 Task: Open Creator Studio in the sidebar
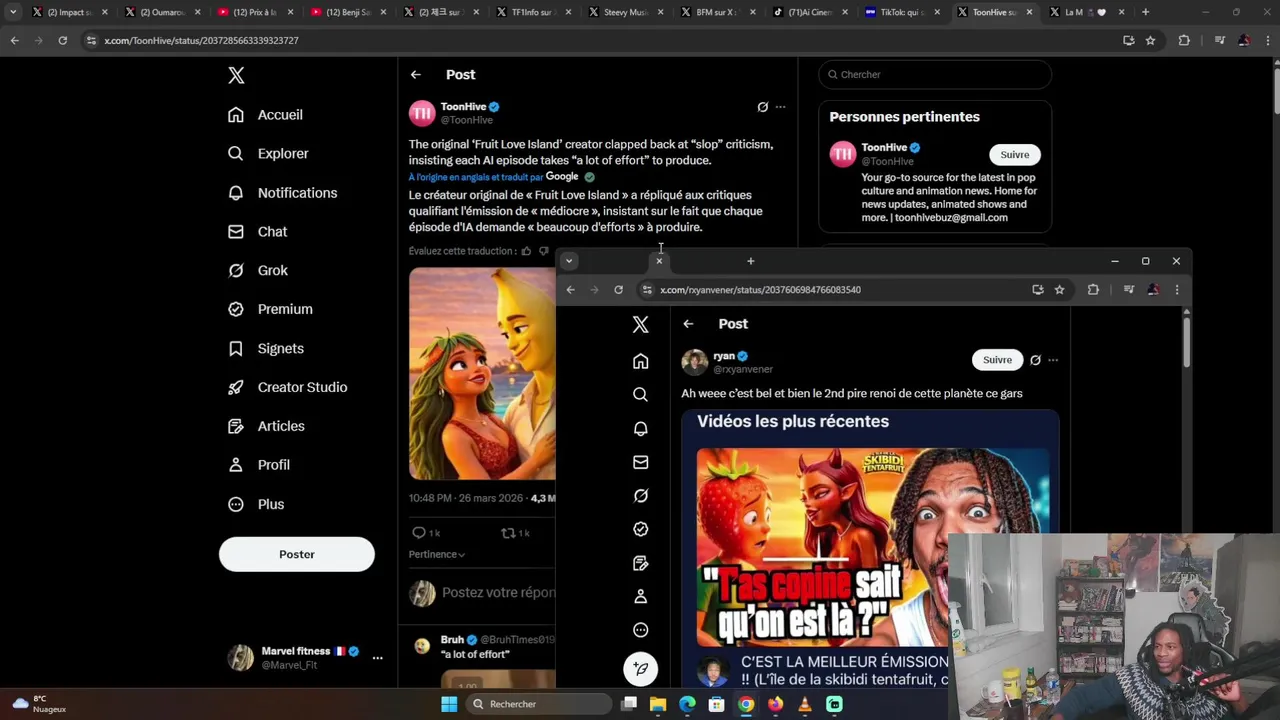tap(287, 388)
